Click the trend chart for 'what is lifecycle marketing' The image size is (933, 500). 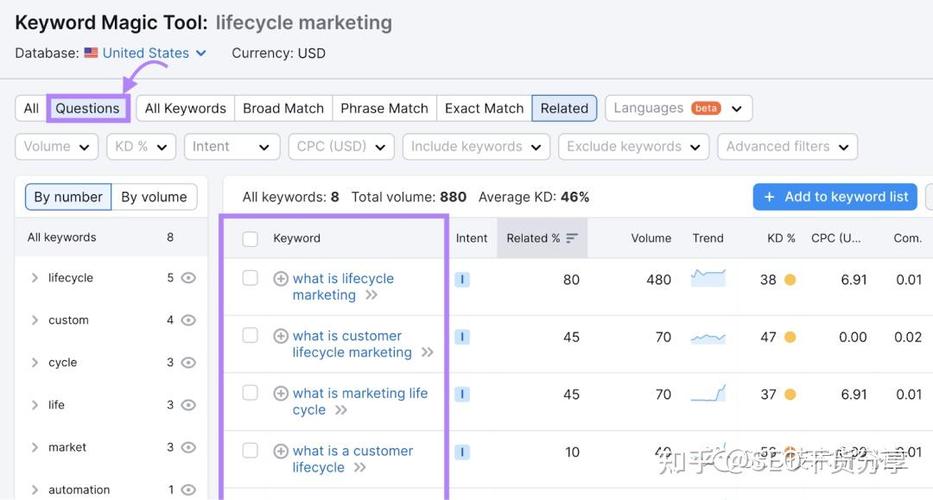(x=708, y=278)
